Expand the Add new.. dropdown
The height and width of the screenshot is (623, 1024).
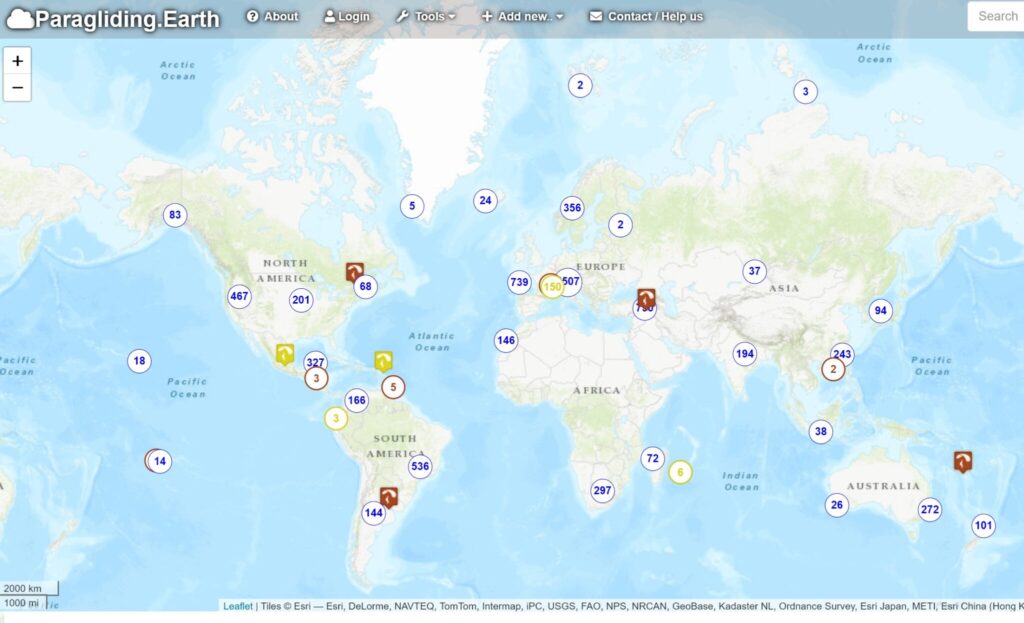[522, 16]
